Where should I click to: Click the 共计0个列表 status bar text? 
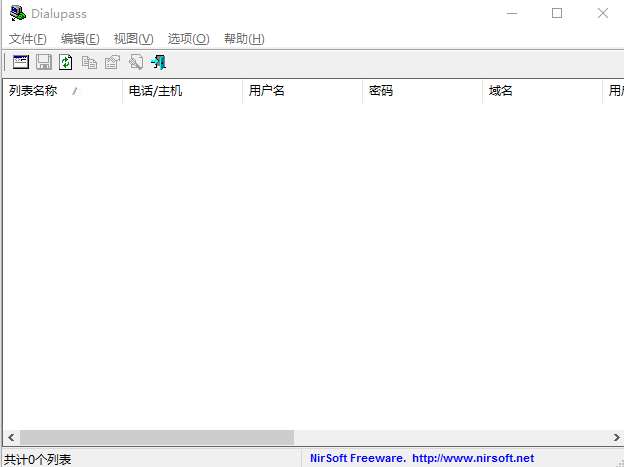click(x=38, y=459)
